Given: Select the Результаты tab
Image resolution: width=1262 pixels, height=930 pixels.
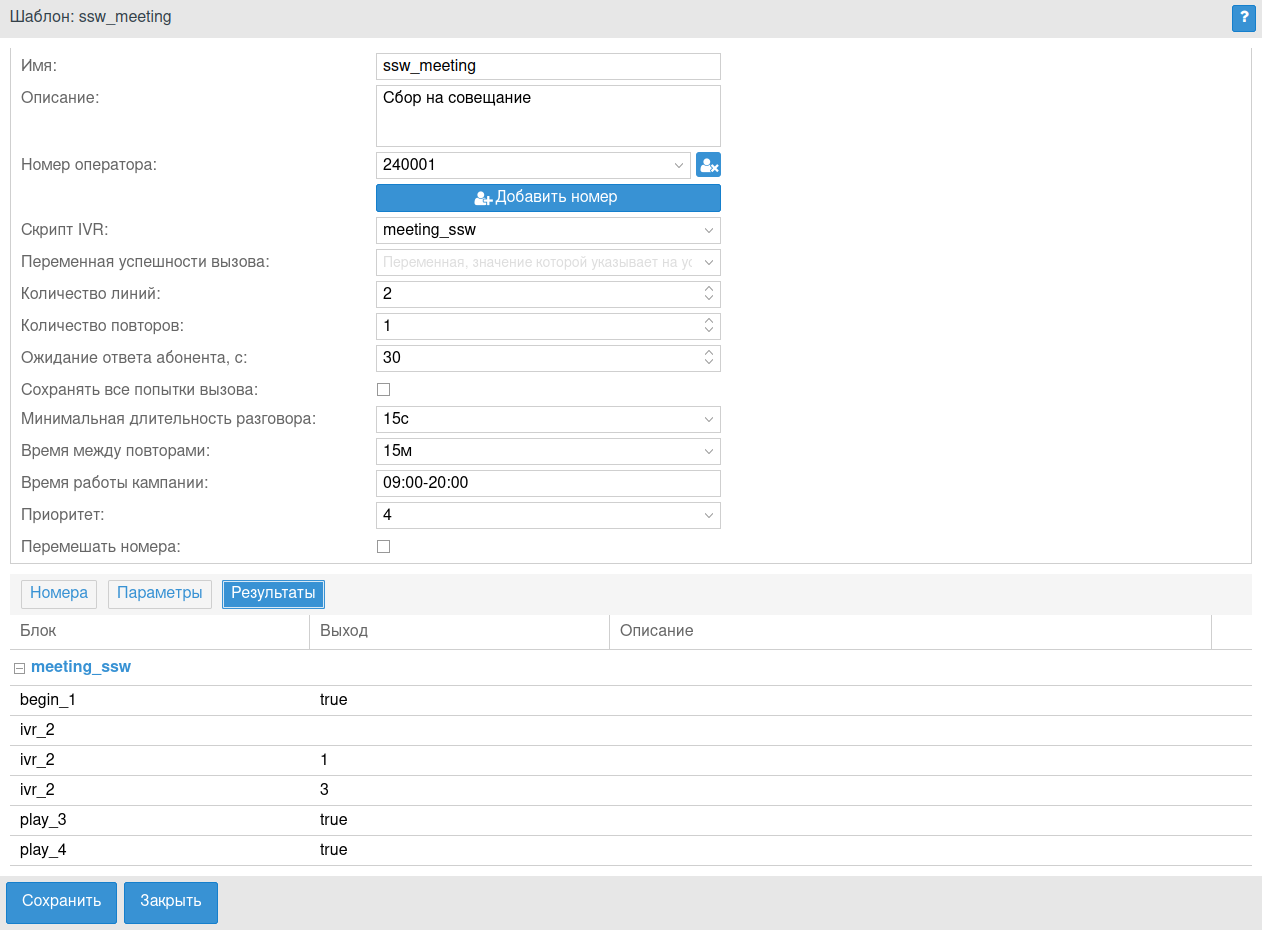Looking at the screenshot, I should tap(273, 593).
